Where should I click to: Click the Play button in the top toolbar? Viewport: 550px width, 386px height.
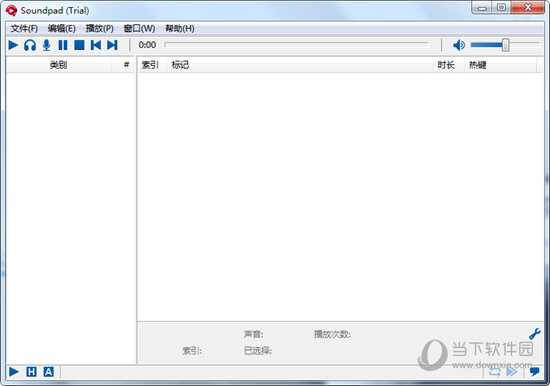click(x=13, y=45)
